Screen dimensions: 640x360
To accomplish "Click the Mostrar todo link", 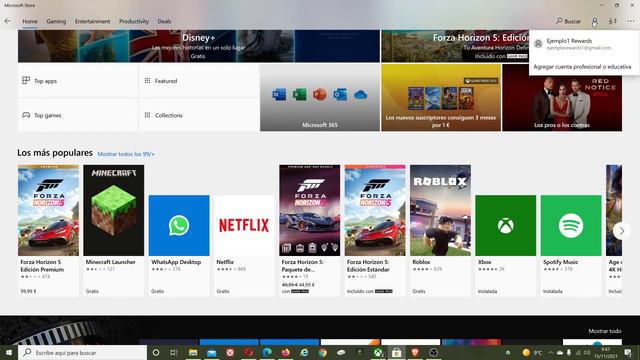I will (605, 331).
